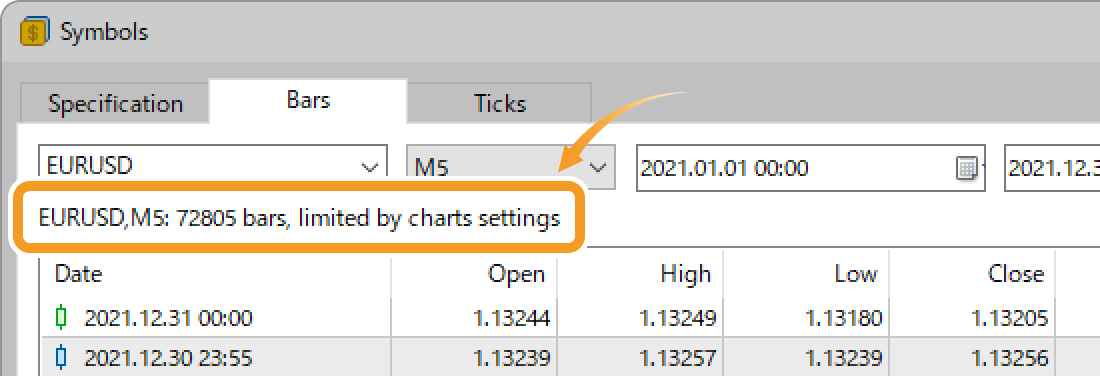
Task: Click Low value 1.13180
Action: [x=843, y=319]
